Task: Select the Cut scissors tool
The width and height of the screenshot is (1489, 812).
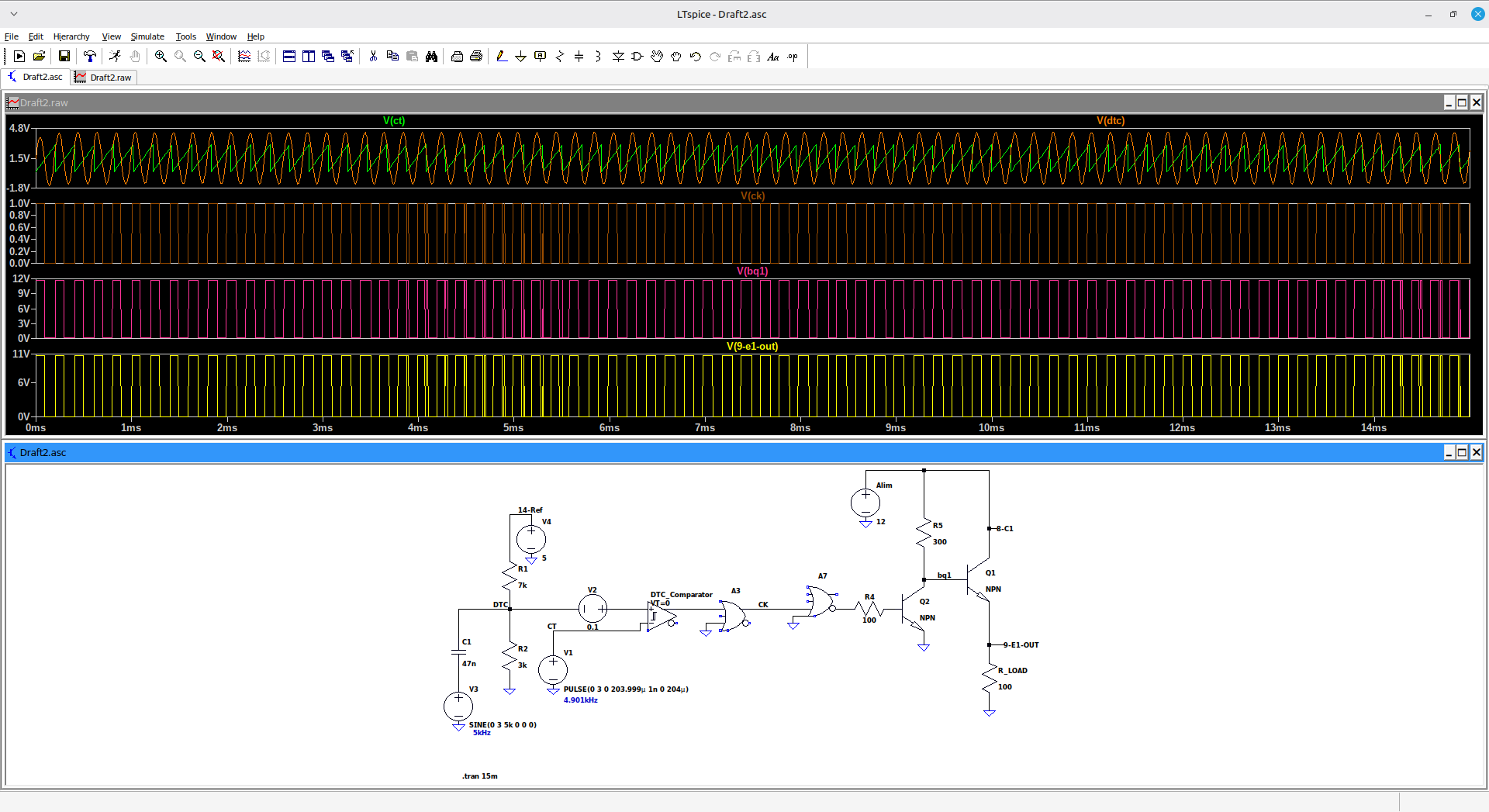Action: 373,57
